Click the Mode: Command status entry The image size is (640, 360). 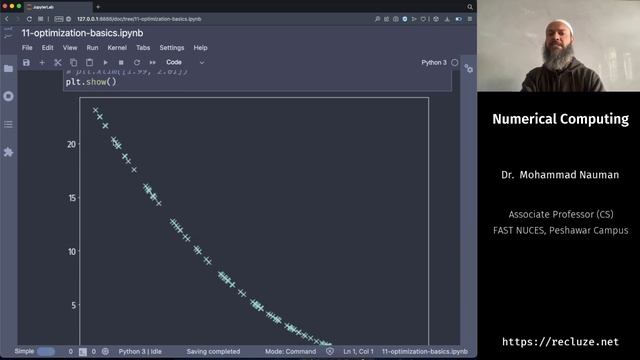pos(290,351)
